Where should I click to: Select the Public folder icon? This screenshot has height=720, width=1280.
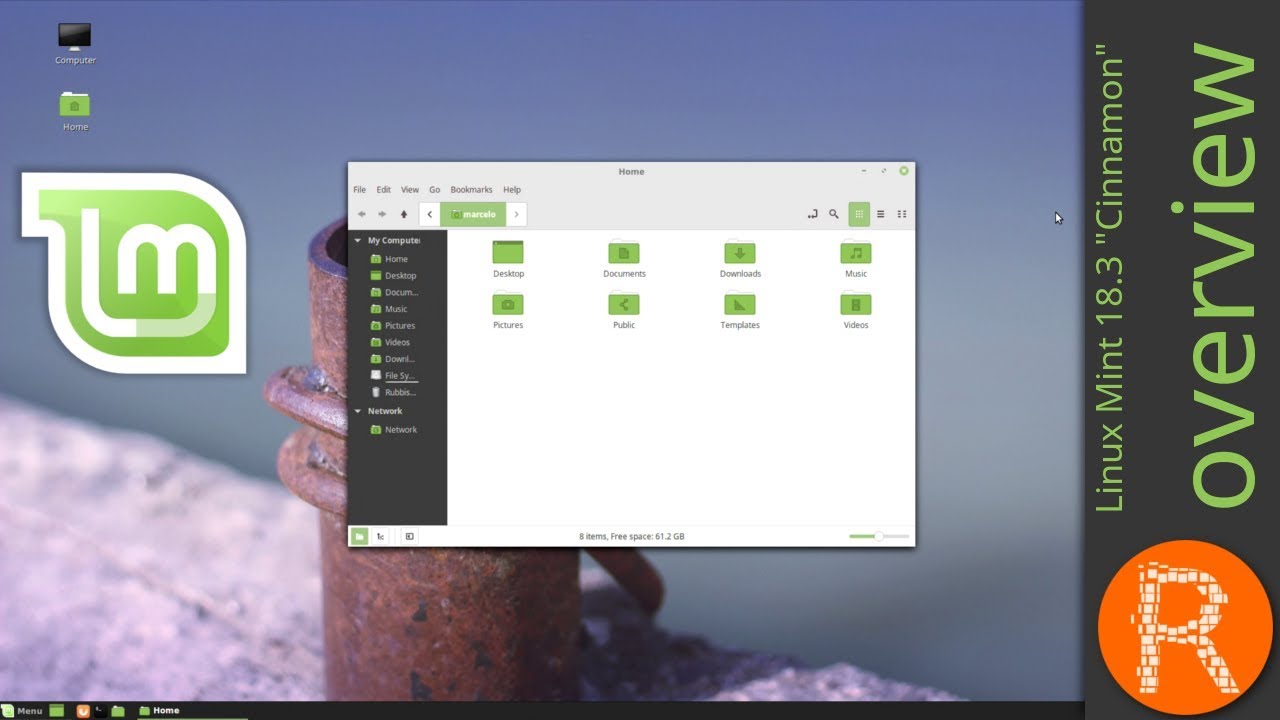click(624, 304)
